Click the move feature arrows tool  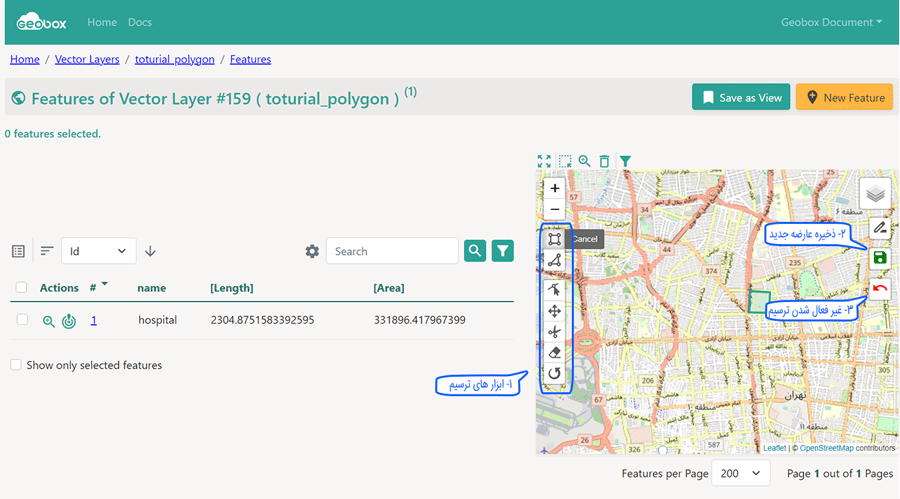point(554,311)
